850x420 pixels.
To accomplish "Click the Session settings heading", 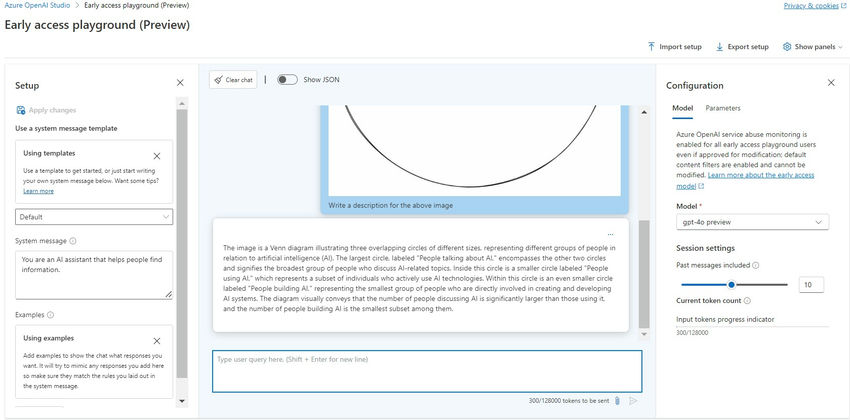I will tap(705, 248).
